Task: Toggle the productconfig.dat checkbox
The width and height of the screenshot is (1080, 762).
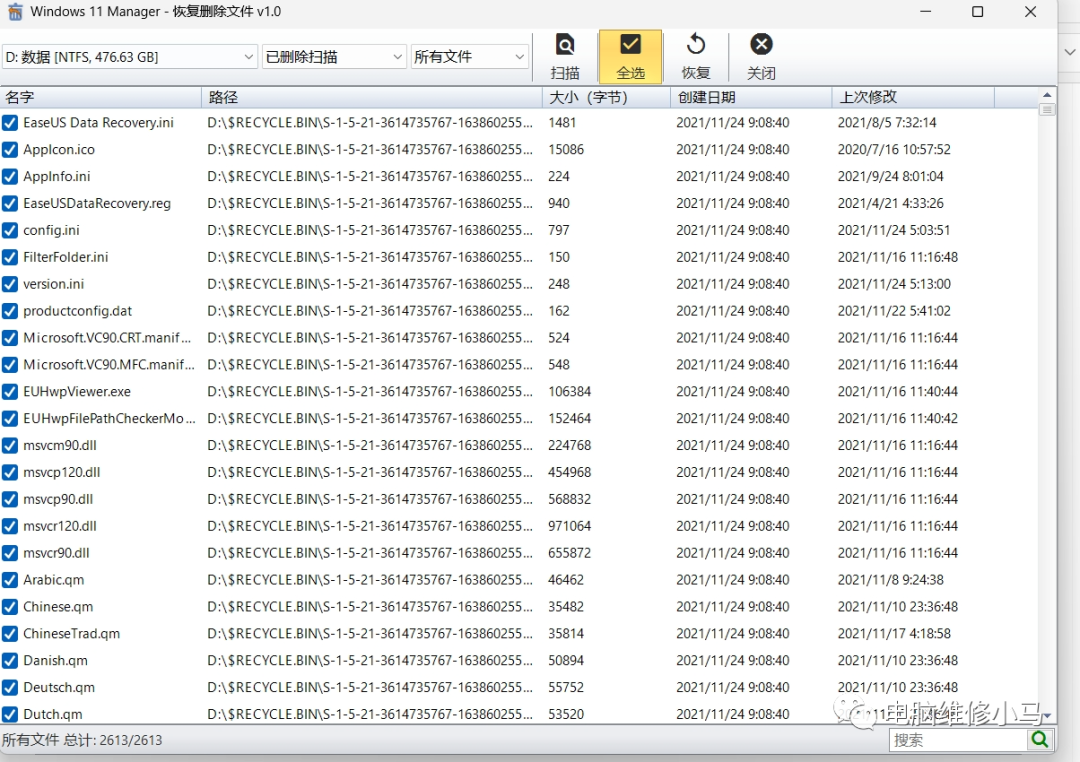Action: [x=10, y=311]
